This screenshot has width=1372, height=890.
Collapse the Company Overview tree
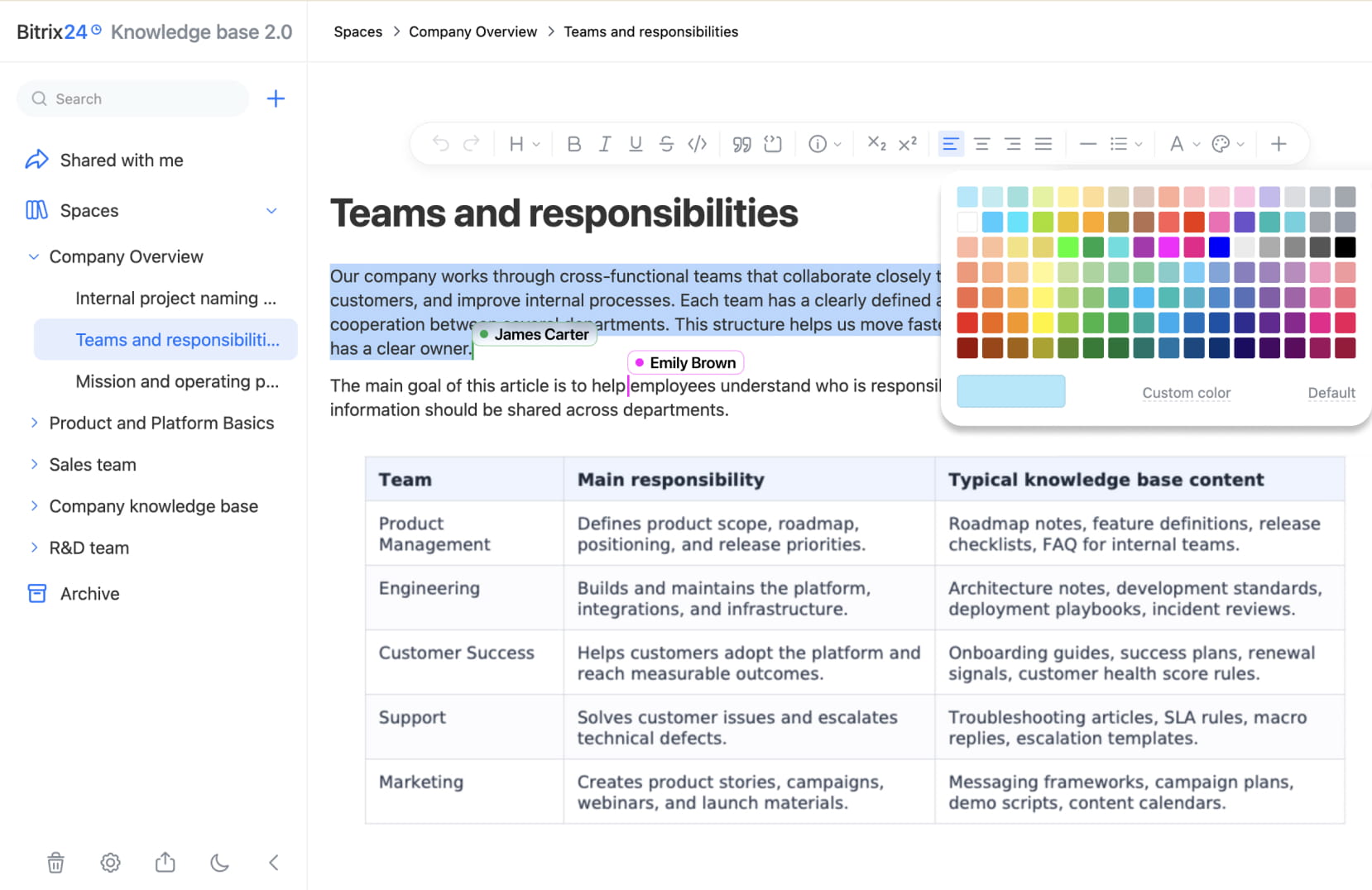click(34, 256)
